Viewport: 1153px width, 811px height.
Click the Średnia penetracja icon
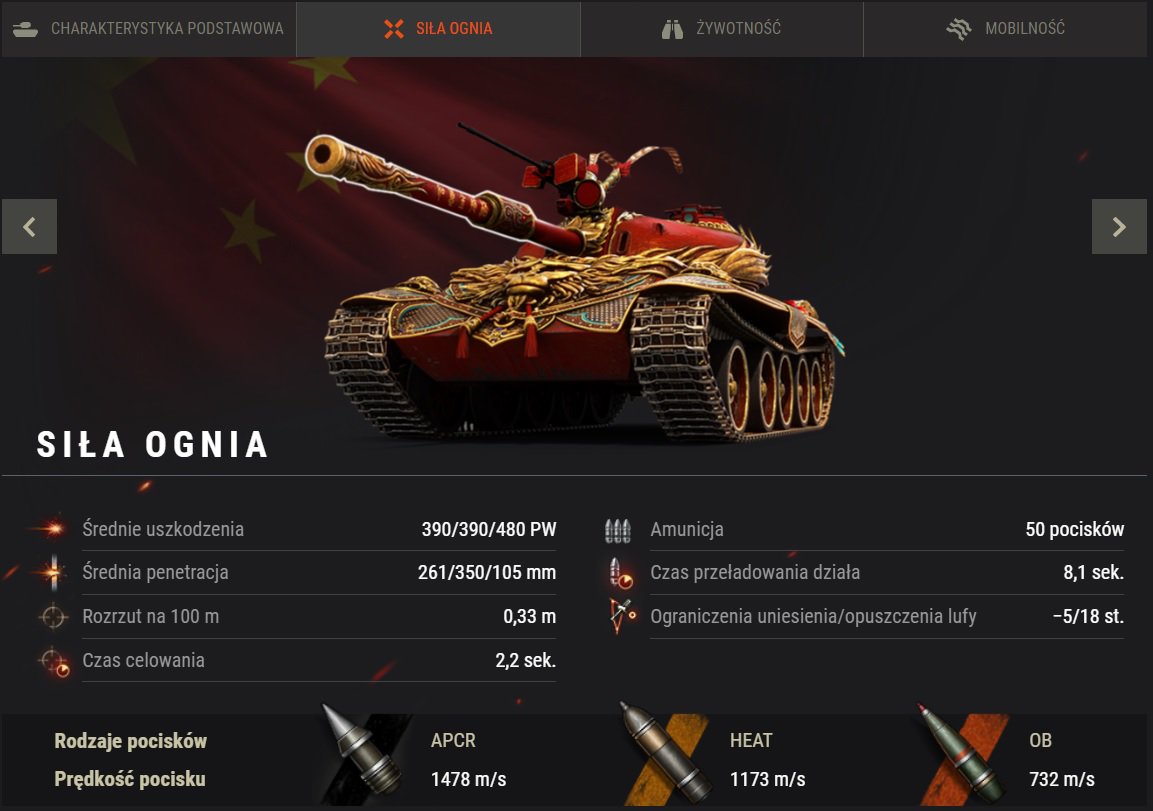coord(53,572)
